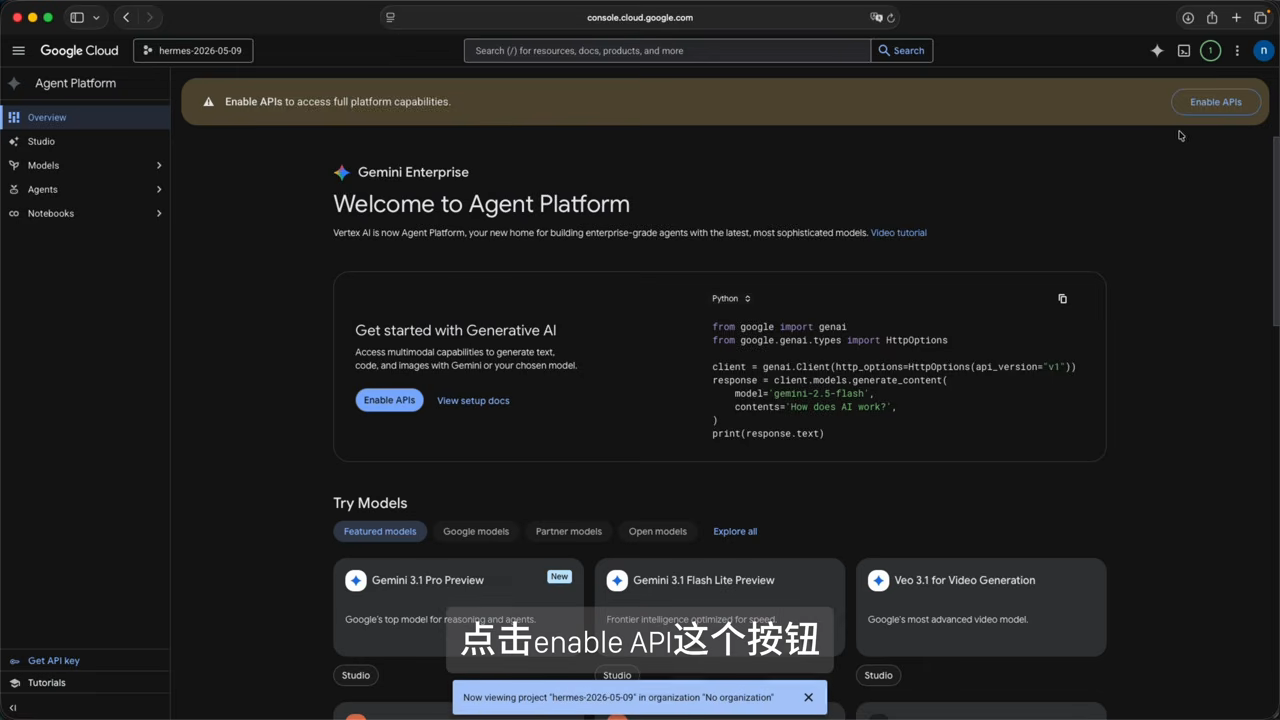Go back in the browser

tap(126, 17)
